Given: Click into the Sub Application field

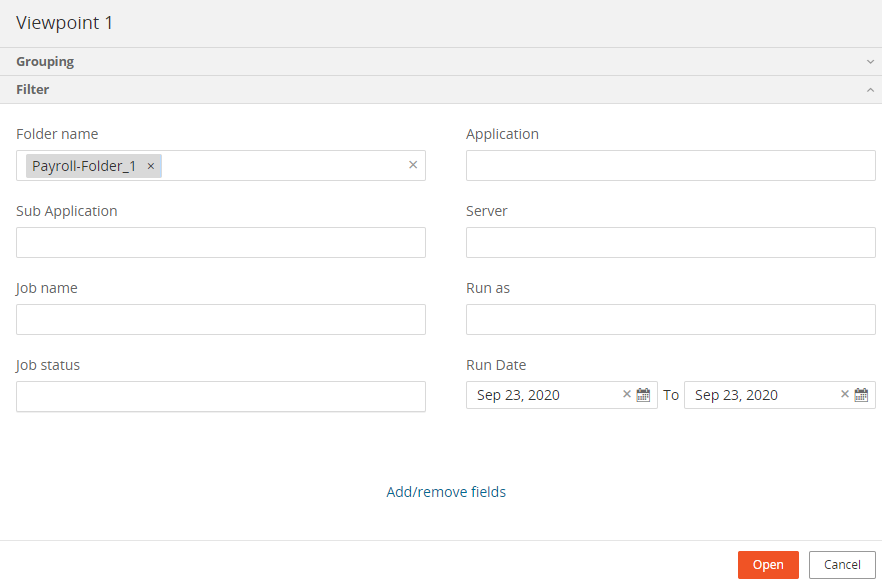Looking at the screenshot, I should [220, 243].
